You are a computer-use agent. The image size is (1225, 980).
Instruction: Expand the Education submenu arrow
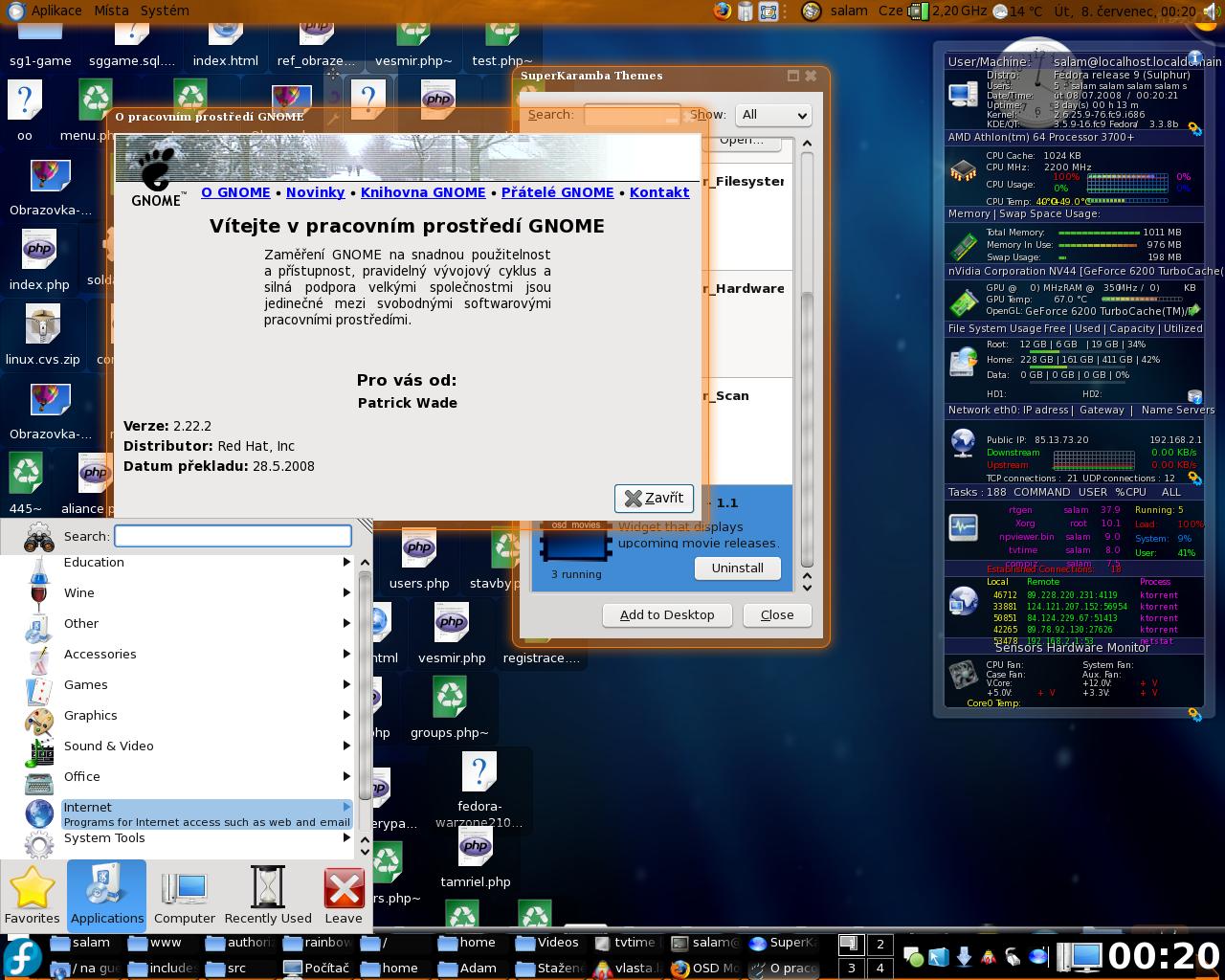coord(346,563)
